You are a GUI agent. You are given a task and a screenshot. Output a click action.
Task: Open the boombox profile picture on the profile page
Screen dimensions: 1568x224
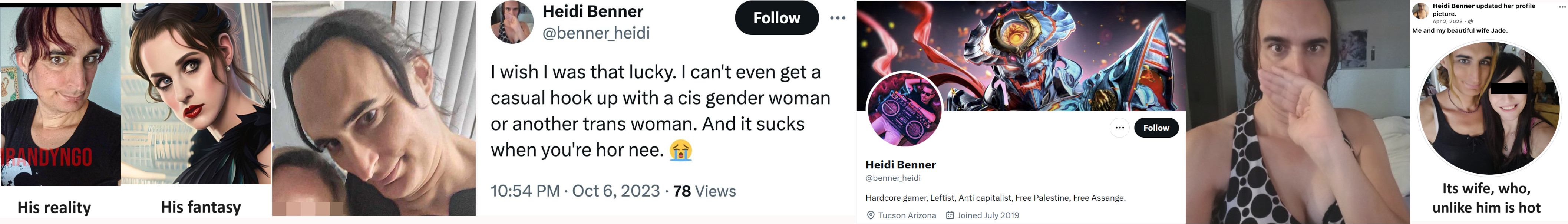coord(904,109)
